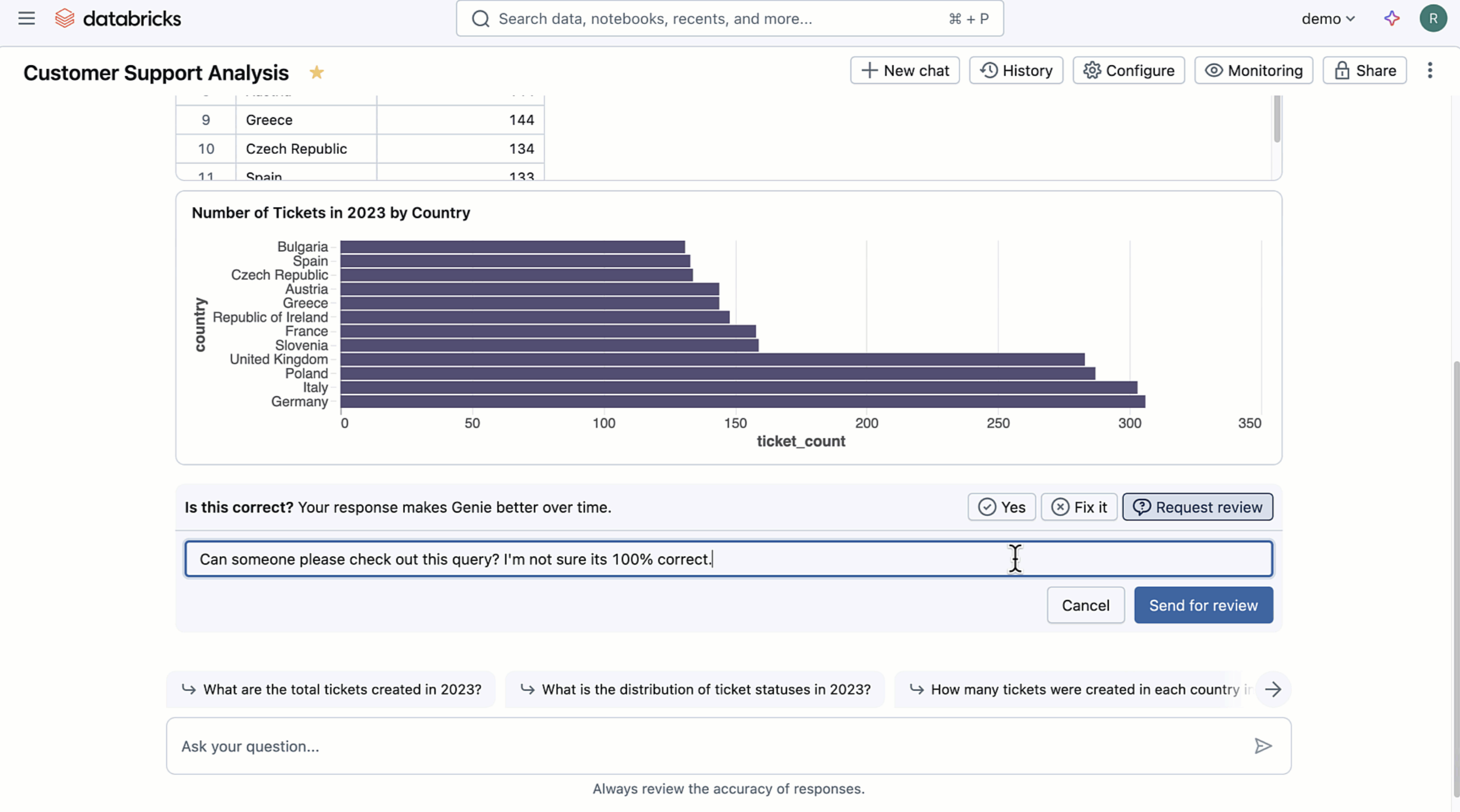Share the Genie space
This screenshot has height=812, width=1460.
coord(1364,71)
